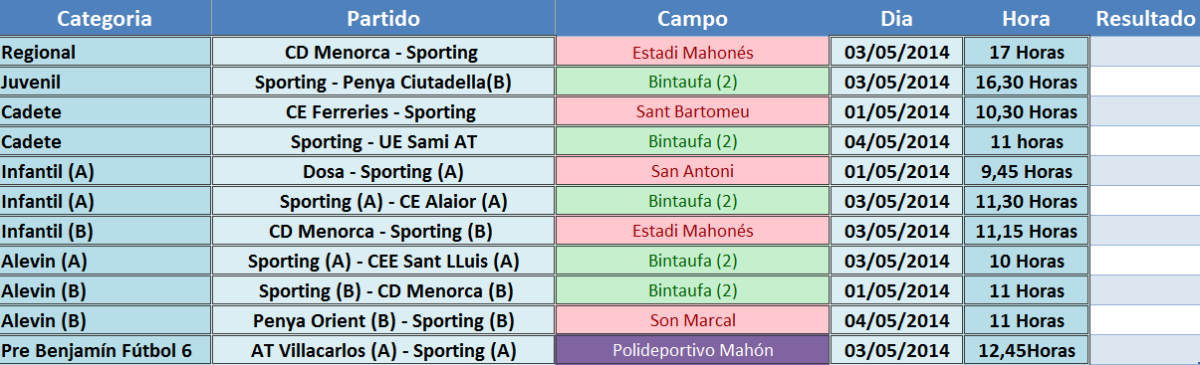Select the AT Villacarlos (A) - Sporting (A) cell
The image size is (1200, 365).
point(383,350)
